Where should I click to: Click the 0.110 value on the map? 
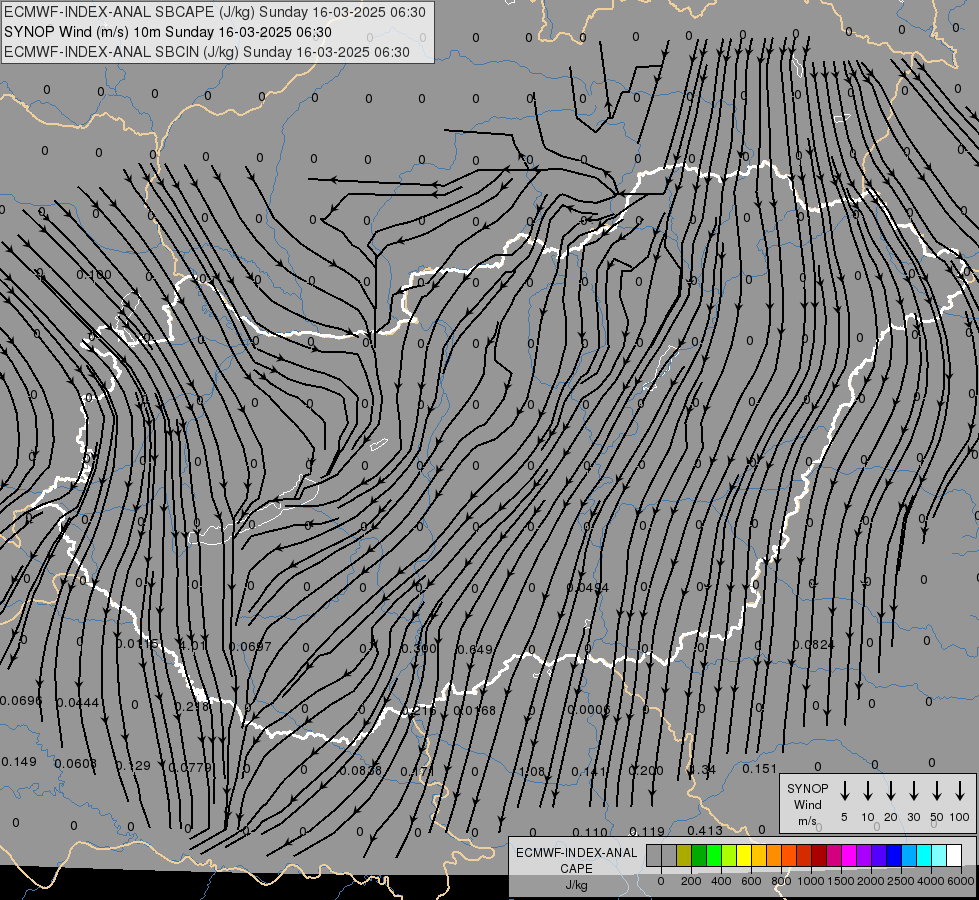click(x=589, y=833)
